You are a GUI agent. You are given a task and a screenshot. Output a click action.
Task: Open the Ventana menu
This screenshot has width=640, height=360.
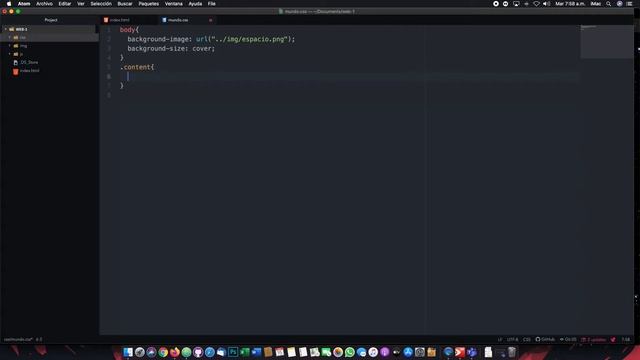(x=173, y=4)
